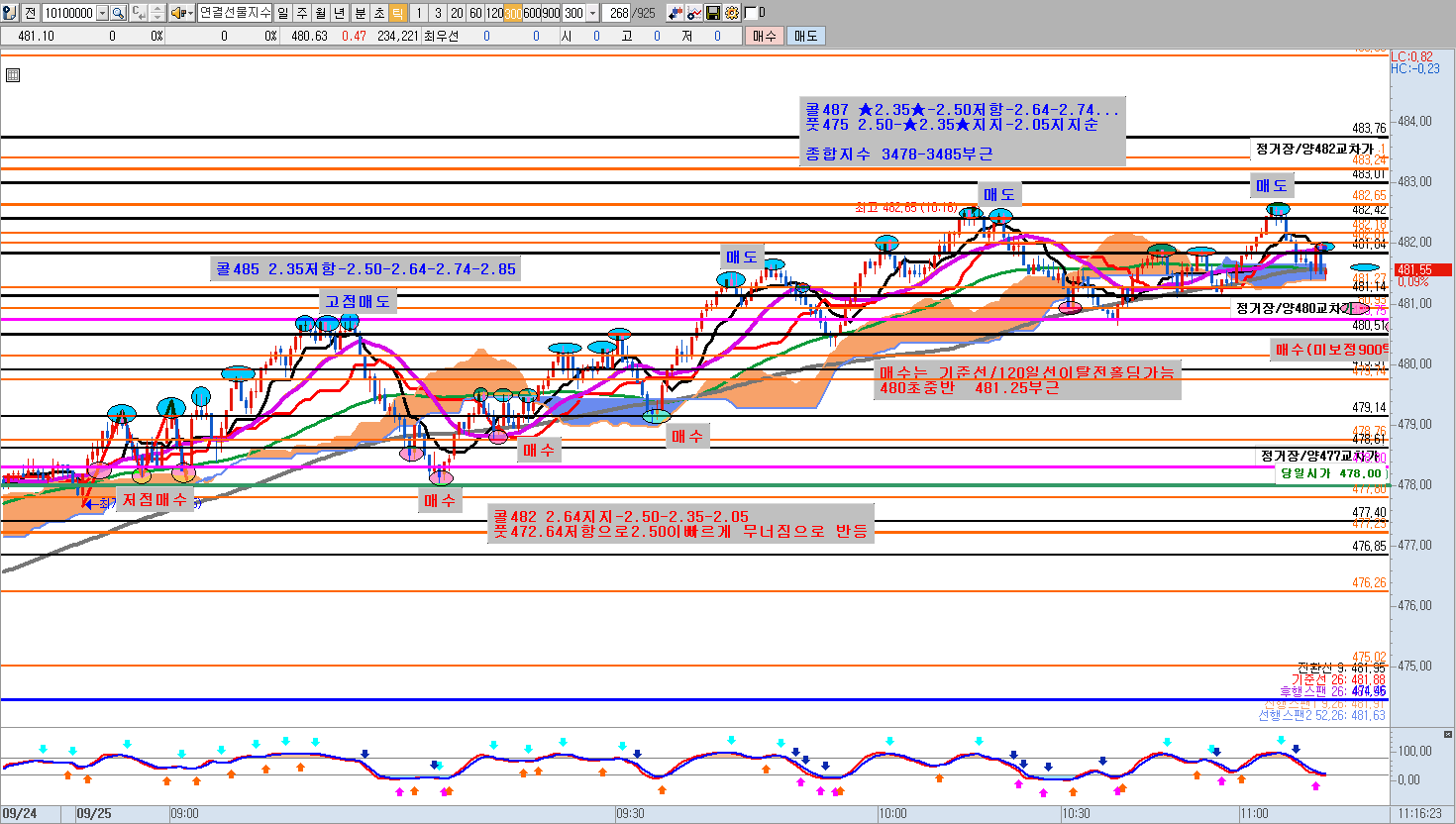The width and height of the screenshot is (1456, 824).
Task: Open chart settings with the gear icon
Action: [x=732, y=13]
